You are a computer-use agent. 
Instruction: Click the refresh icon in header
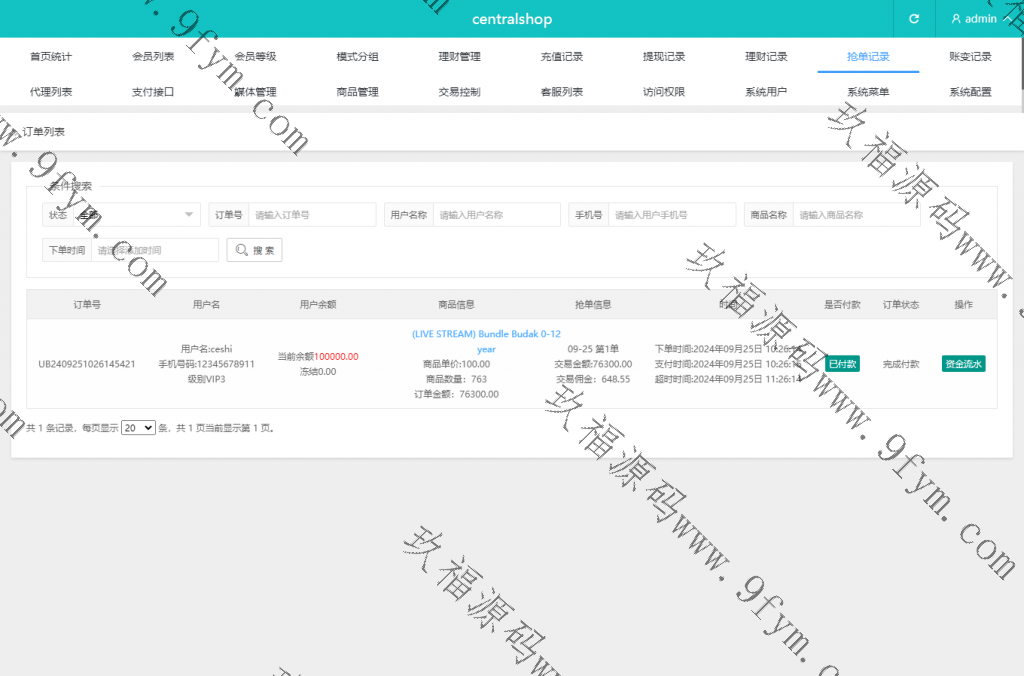coord(913,19)
